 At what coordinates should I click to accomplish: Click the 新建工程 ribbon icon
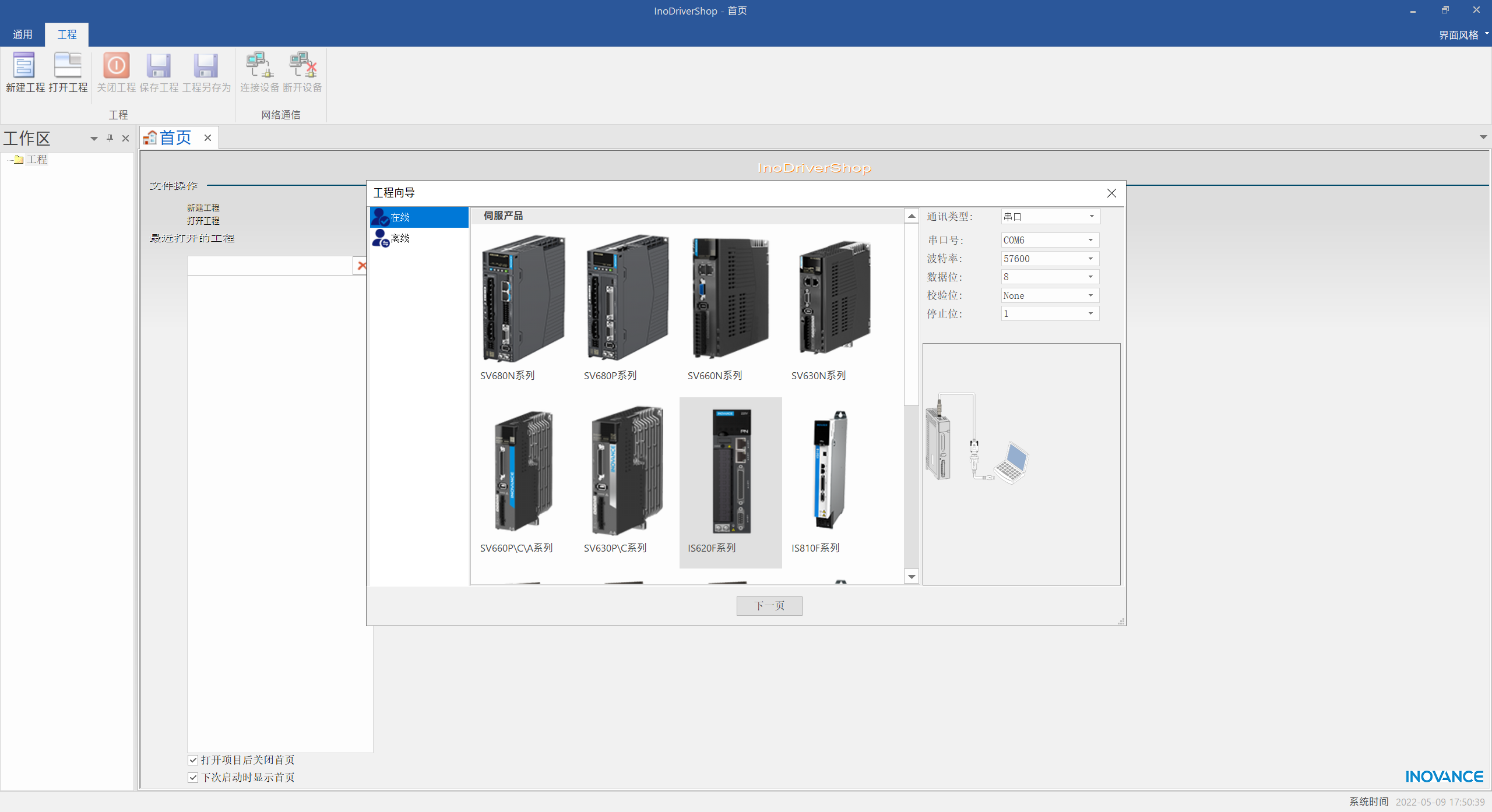pos(24,66)
